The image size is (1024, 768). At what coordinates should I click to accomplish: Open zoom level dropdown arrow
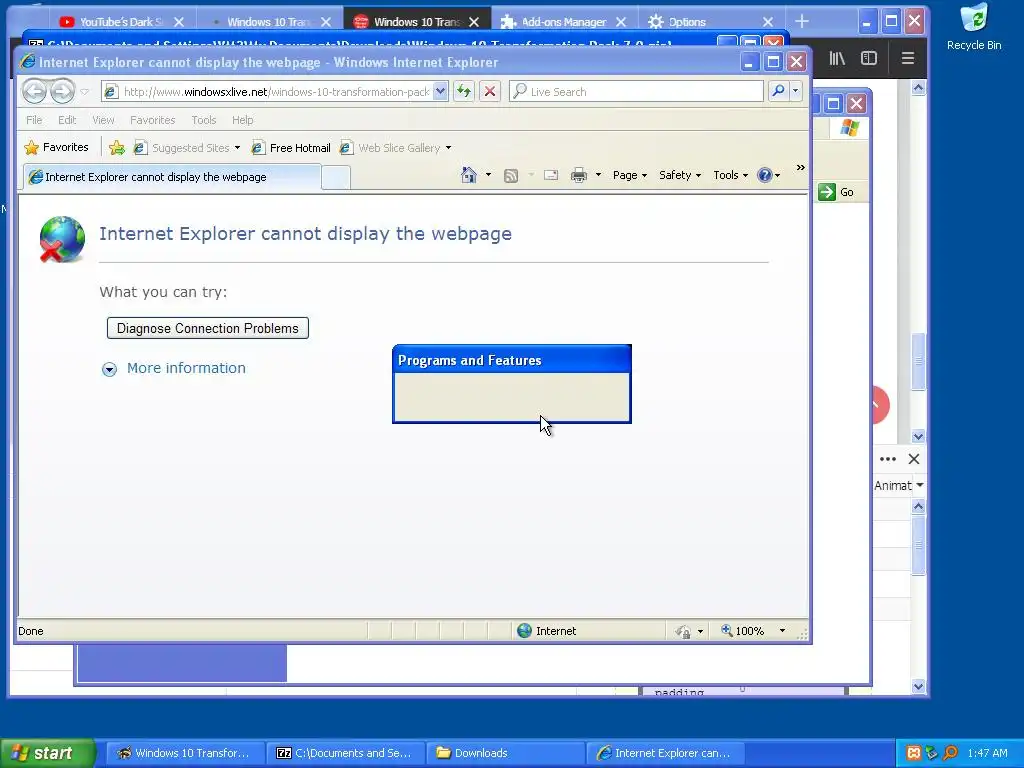point(782,631)
